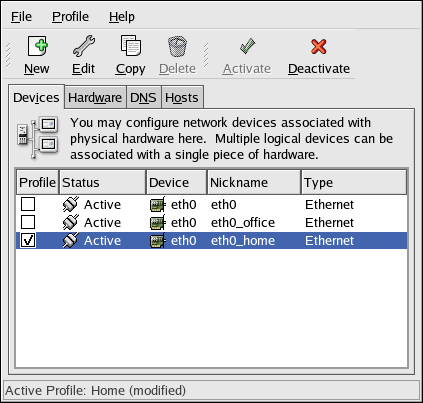This screenshot has height=403, width=423.
Task: Click the network card icon in eth0_home row
Action: tap(157, 241)
